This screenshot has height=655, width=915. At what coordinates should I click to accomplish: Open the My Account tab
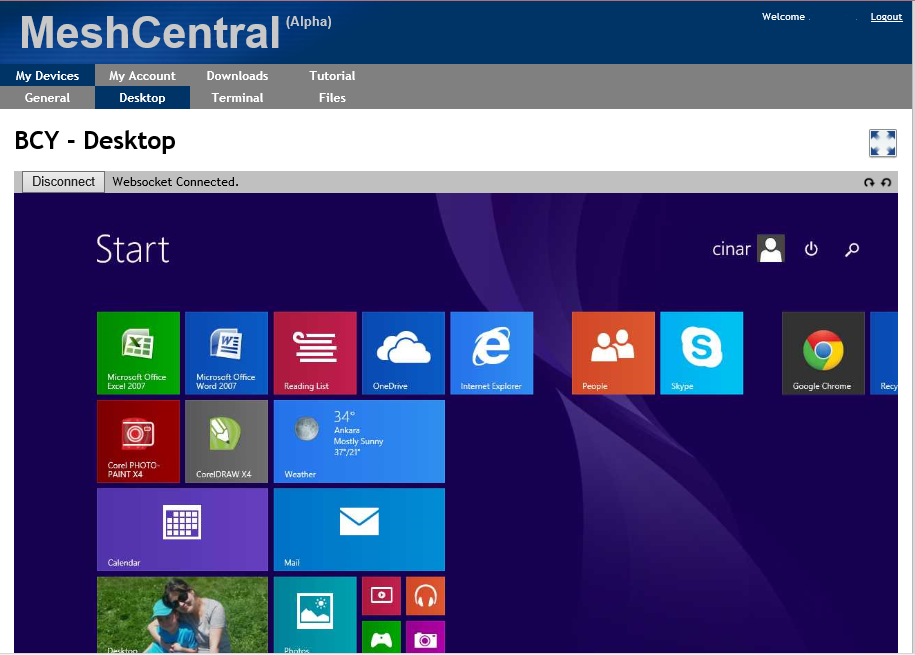pos(142,75)
